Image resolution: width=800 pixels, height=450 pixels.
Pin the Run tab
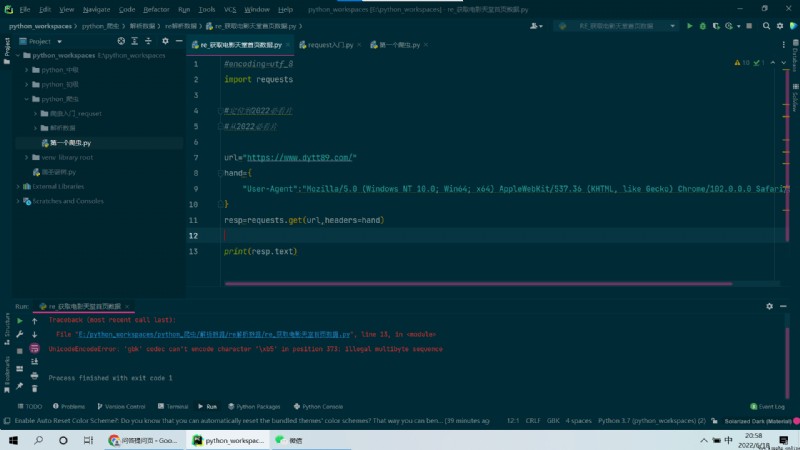pyautogui.click(x=19, y=386)
